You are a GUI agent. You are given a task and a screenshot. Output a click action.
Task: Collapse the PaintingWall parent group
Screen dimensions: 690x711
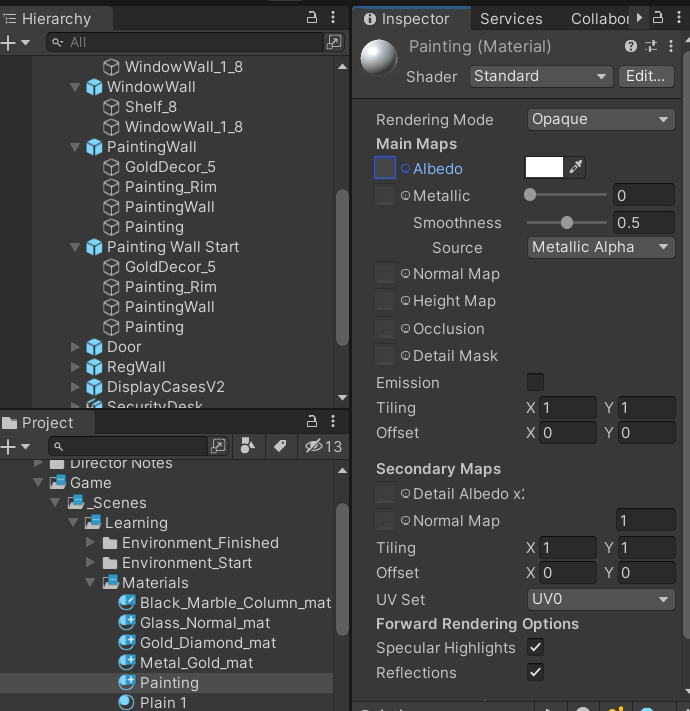pyautogui.click(x=75, y=147)
